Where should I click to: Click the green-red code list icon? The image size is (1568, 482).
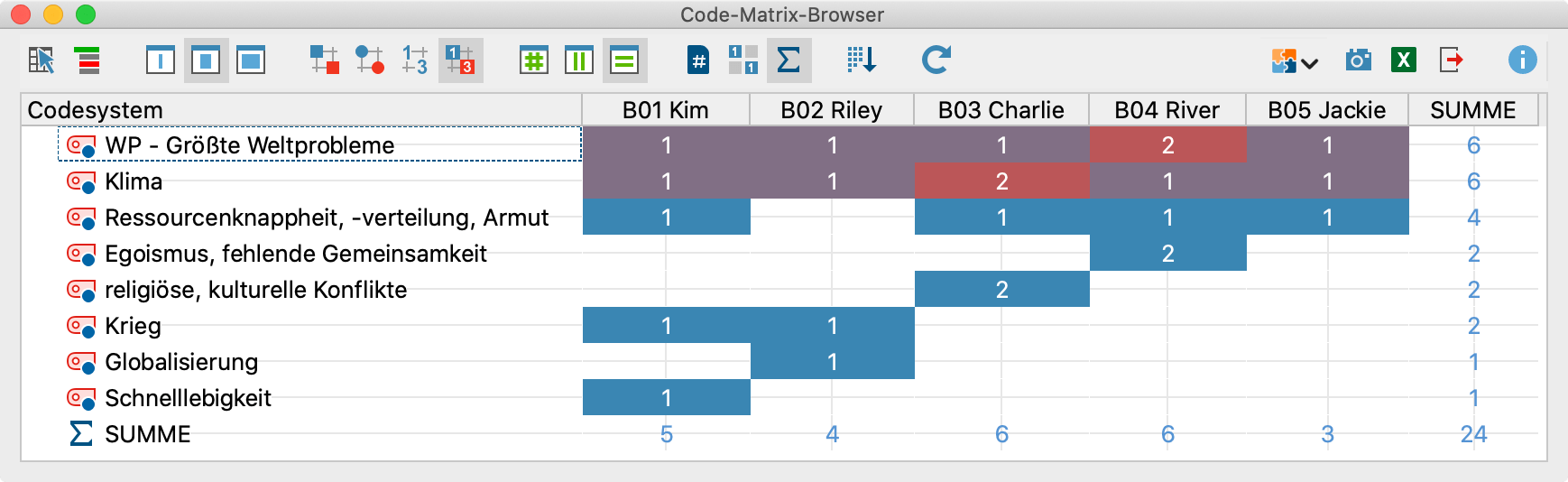88,60
